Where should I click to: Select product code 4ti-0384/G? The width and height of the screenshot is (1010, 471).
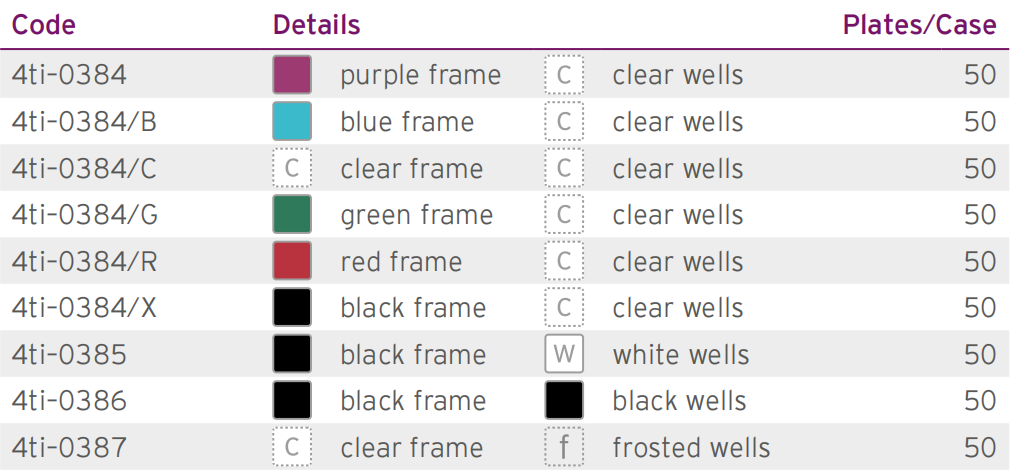click(84, 215)
